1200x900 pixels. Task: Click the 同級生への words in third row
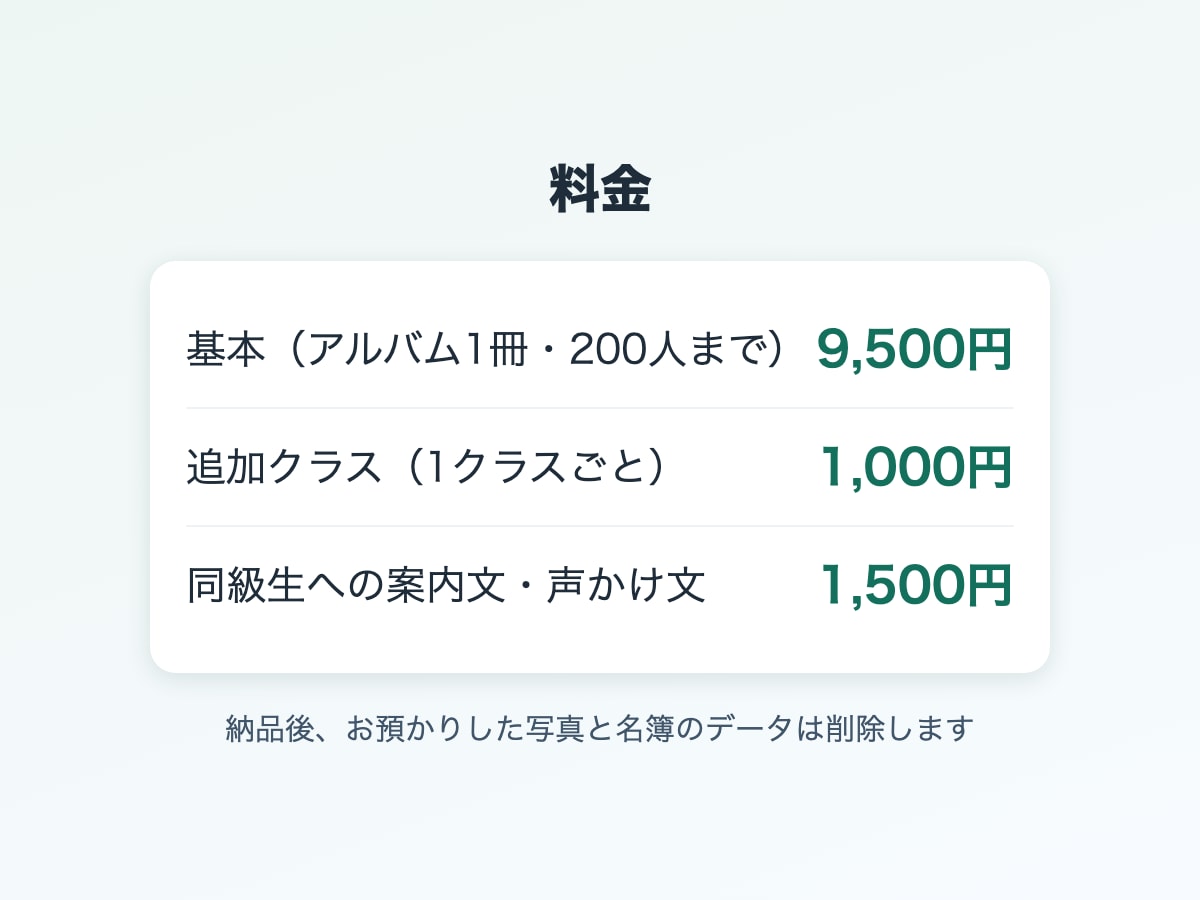[x=286, y=585]
